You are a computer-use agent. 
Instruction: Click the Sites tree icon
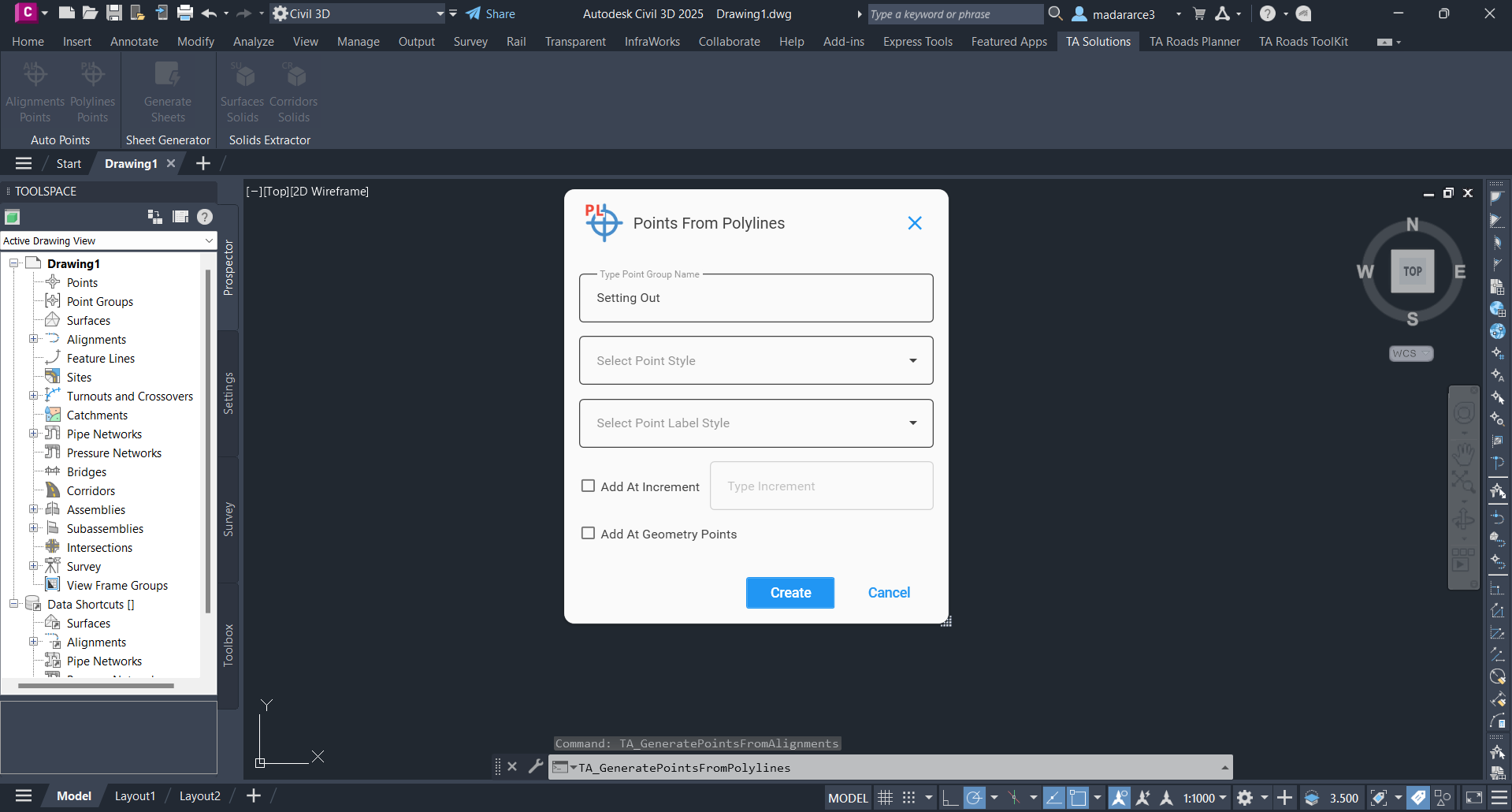pos(53,377)
